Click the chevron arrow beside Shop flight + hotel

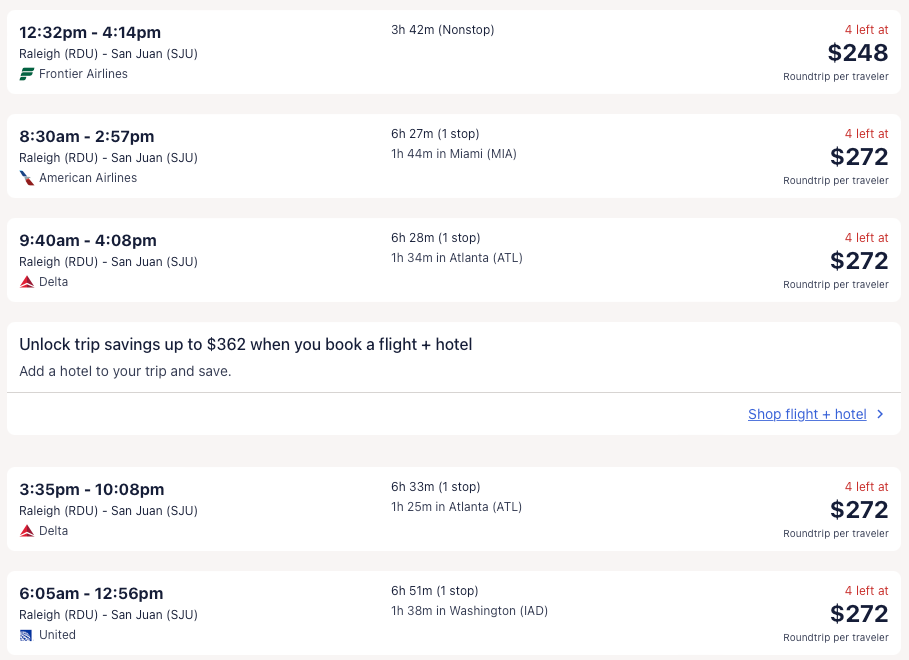click(880, 414)
